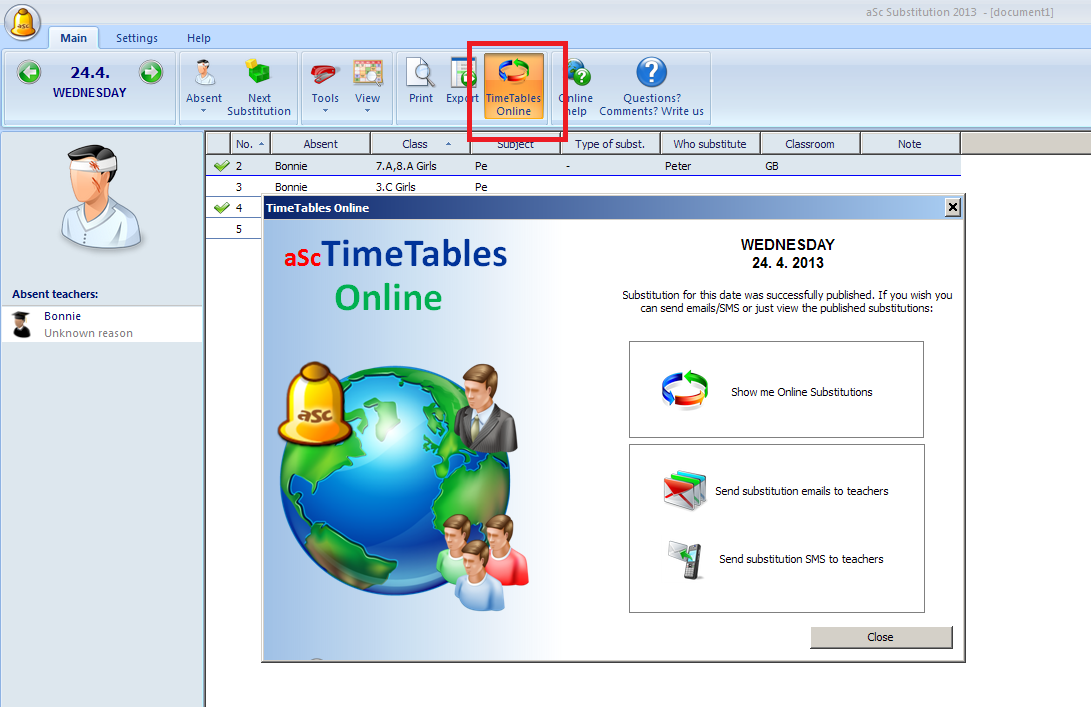This screenshot has height=707, width=1091.
Task: Expand the View dropdown arrow
Action: 367,111
